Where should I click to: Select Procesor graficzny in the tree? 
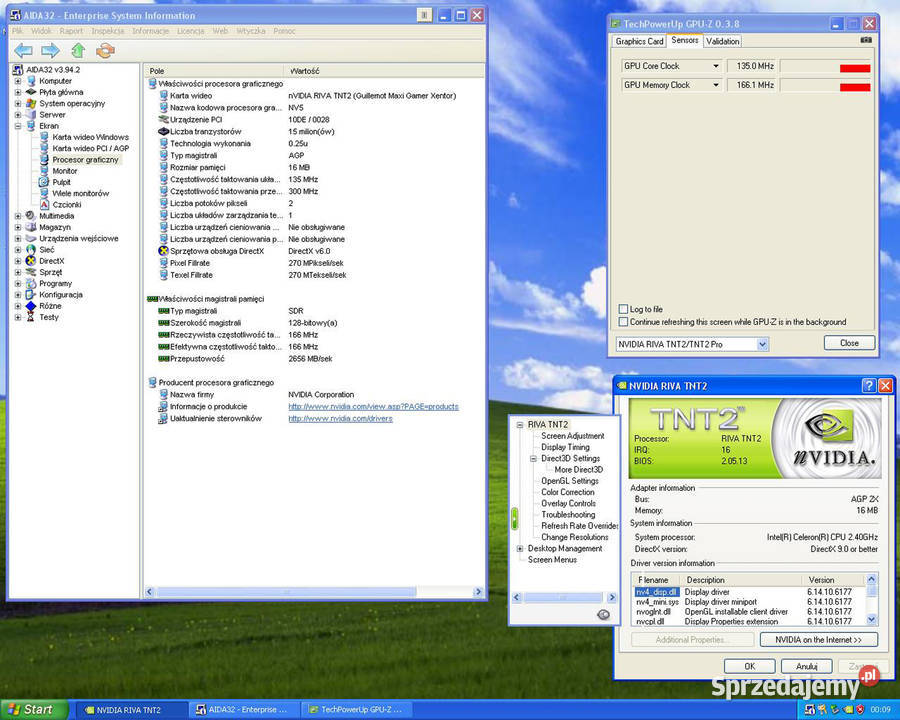(86, 160)
